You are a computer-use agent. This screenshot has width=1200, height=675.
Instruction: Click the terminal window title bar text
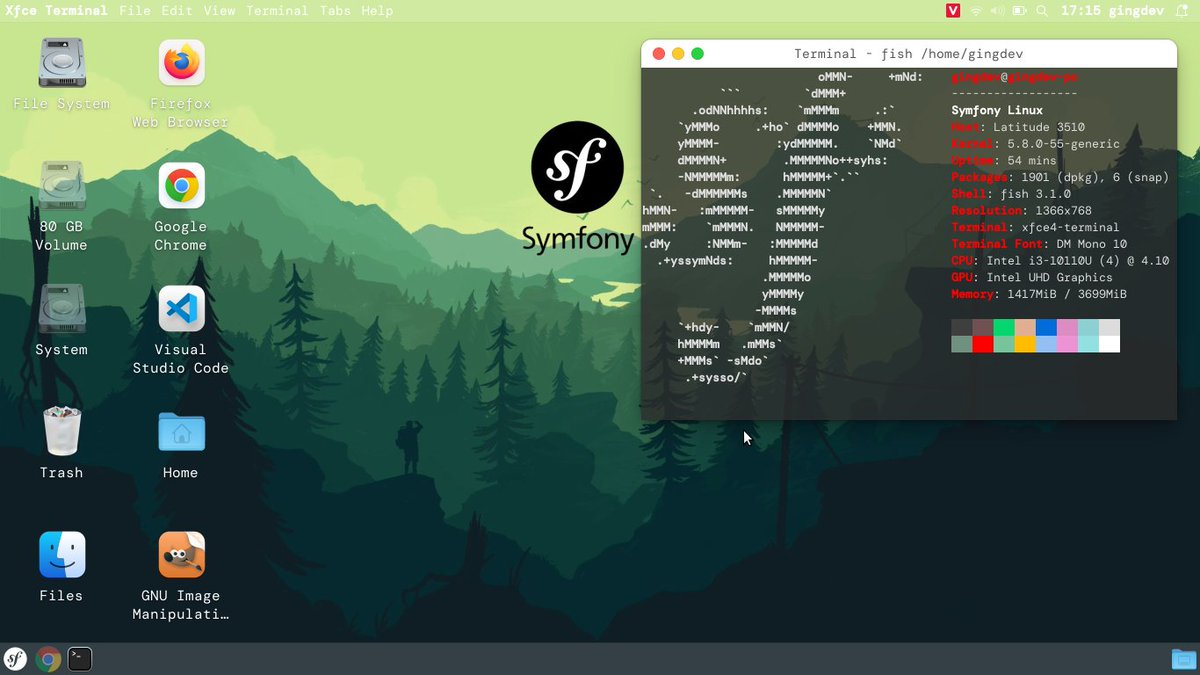[x=909, y=54]
